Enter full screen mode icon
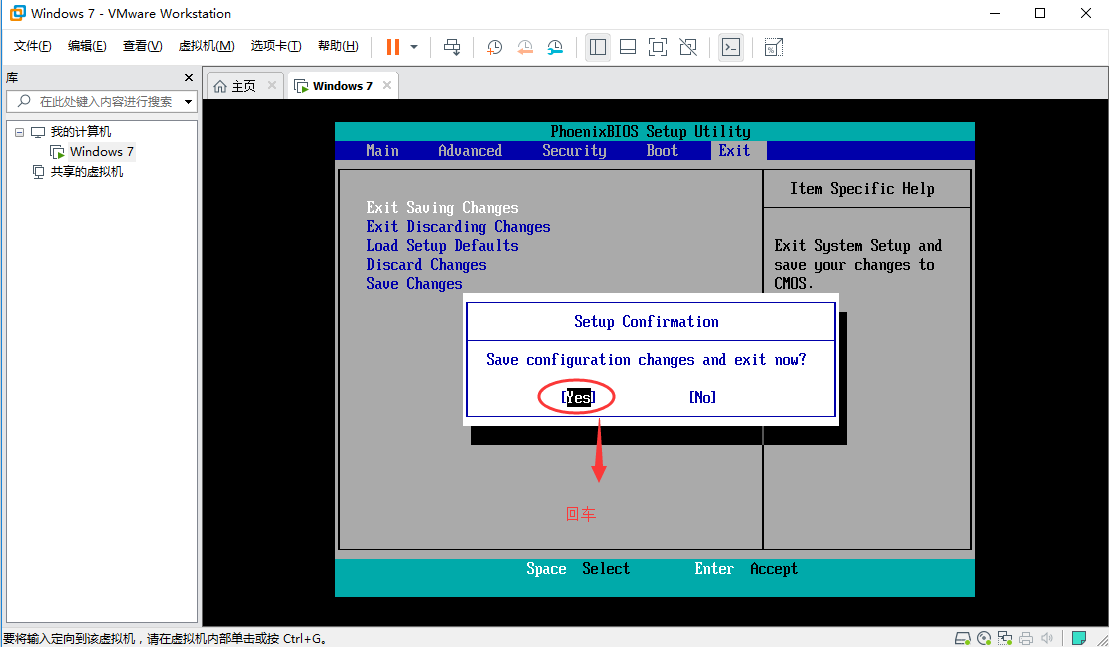This screenshot has width=1109, height=647. pos(658,47)
